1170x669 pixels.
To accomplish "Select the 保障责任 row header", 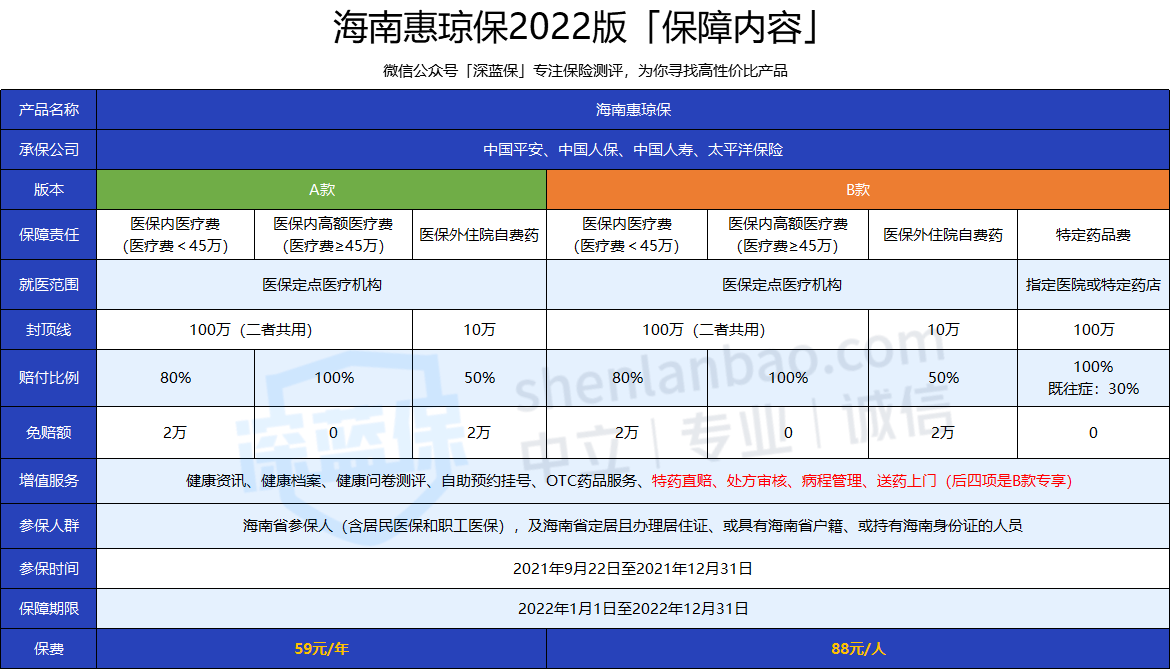I will 49,234.
